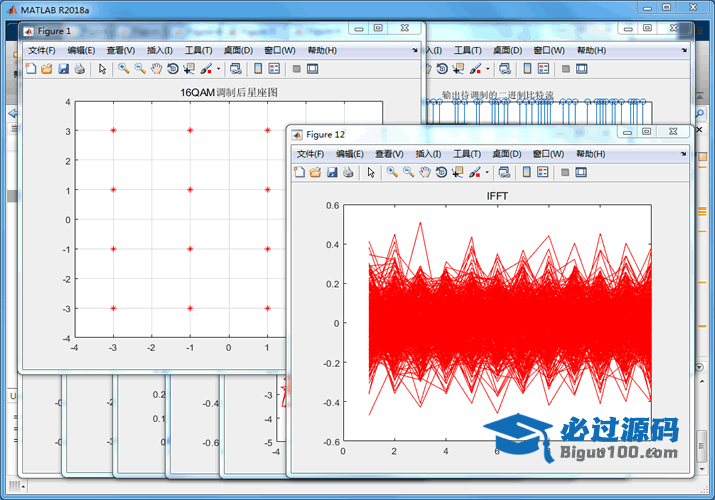The image size is (715, 500).
Task: Select Data Cursor tool in background figure window
Action: [458, 69]
